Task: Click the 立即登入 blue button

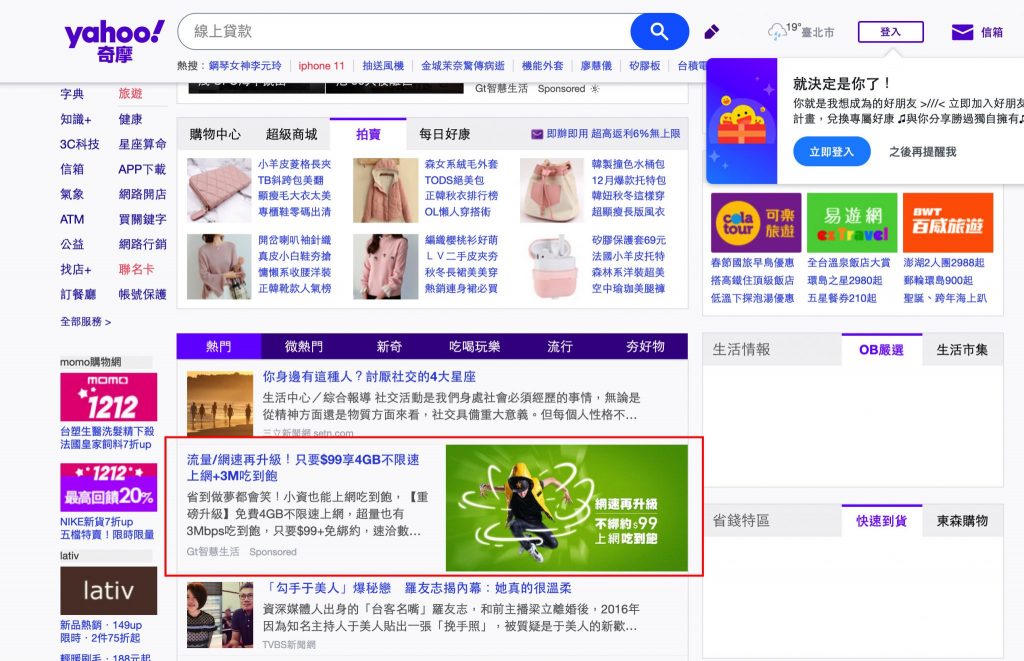Action: [831, 152]
